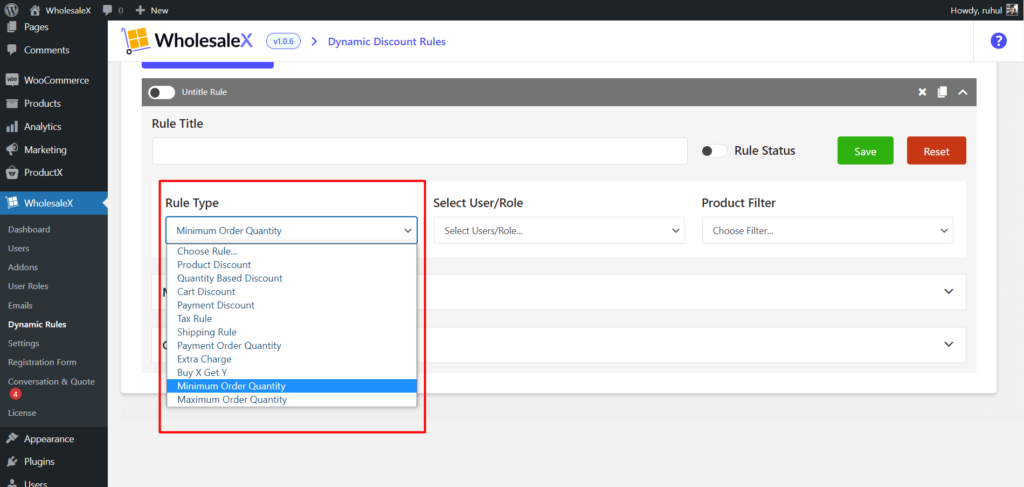Click the Analytics bar chart icon

12,127
